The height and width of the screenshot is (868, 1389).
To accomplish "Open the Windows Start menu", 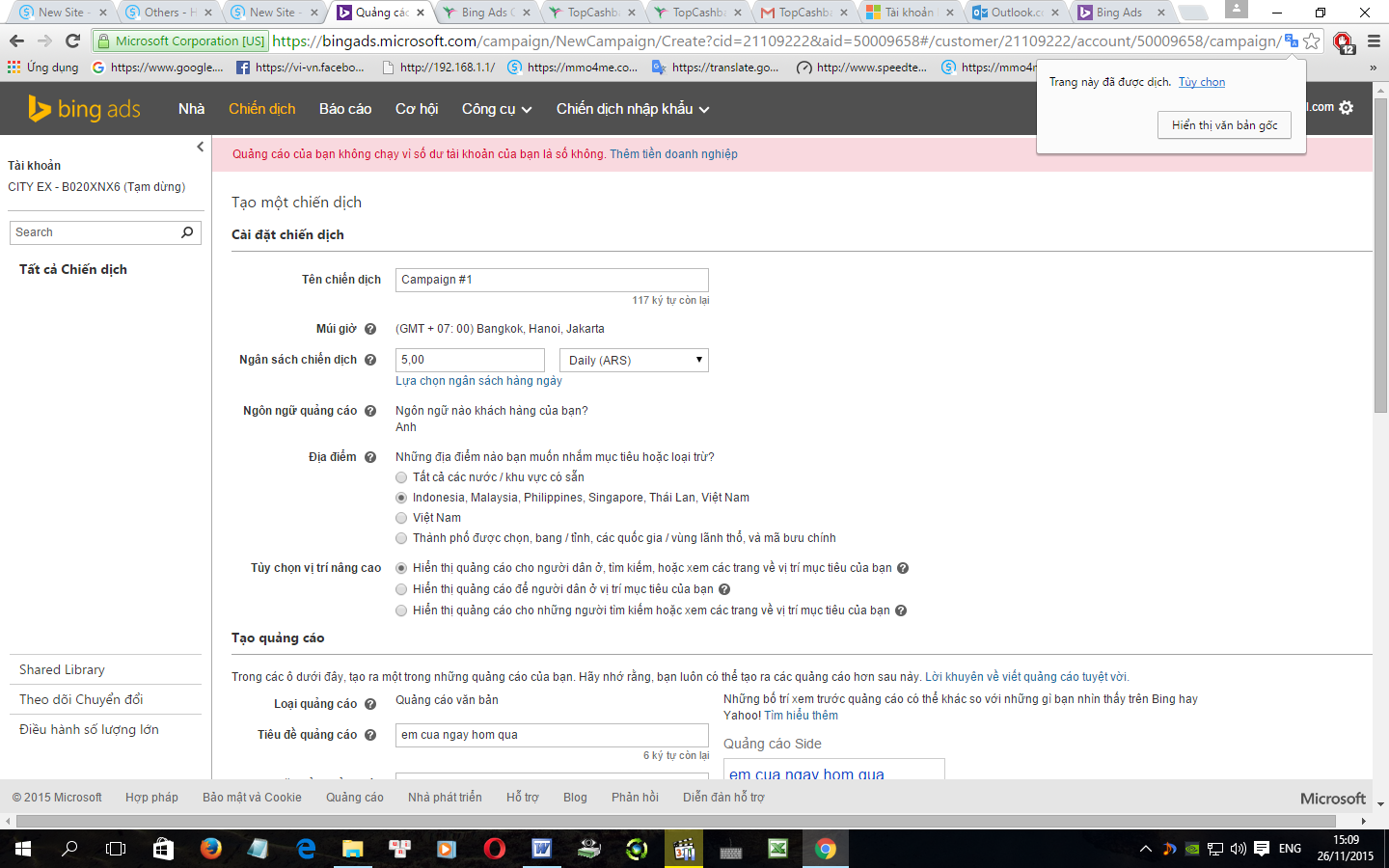I will coord(23,849).
